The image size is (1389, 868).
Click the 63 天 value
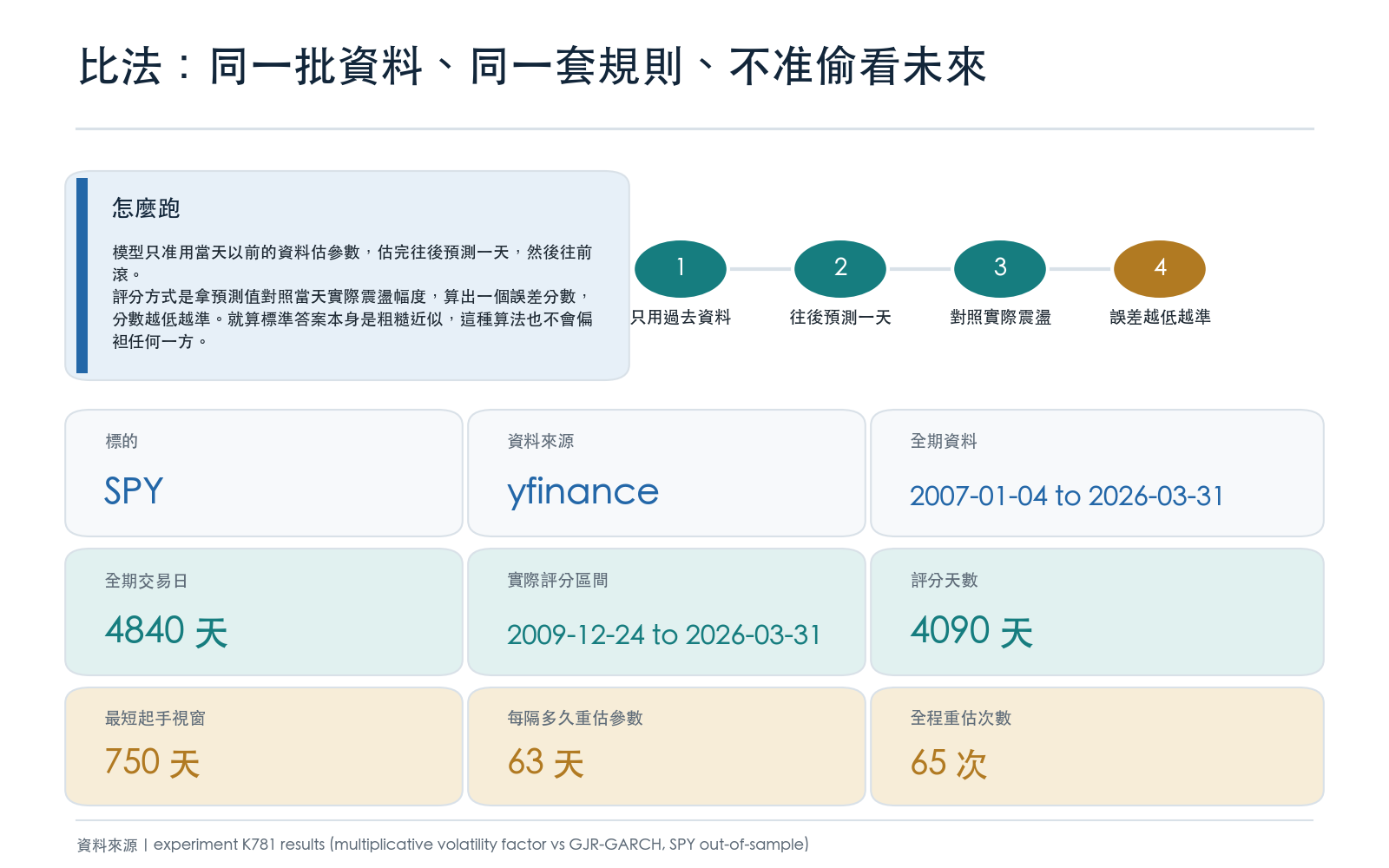pyautogui.click(x=546, y=763)
